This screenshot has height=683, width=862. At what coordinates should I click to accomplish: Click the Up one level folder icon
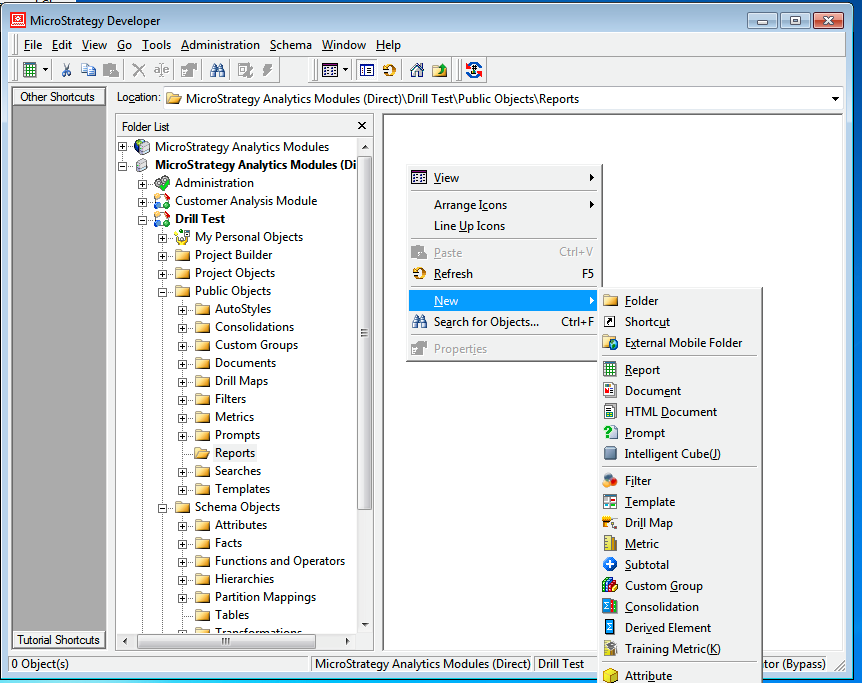click(439, 70)
